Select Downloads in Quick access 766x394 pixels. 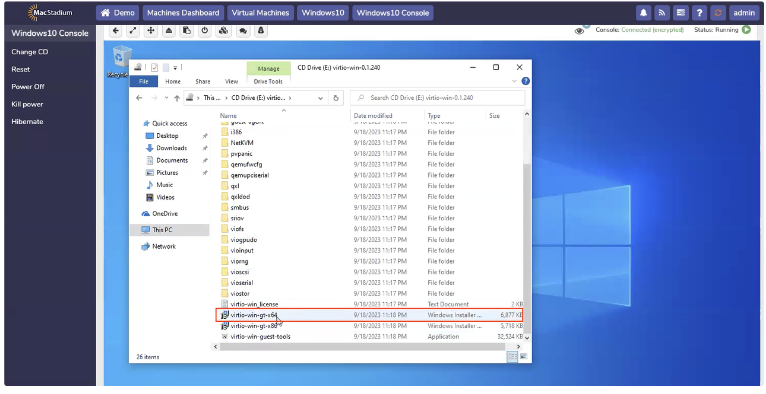tap(171, 148)
